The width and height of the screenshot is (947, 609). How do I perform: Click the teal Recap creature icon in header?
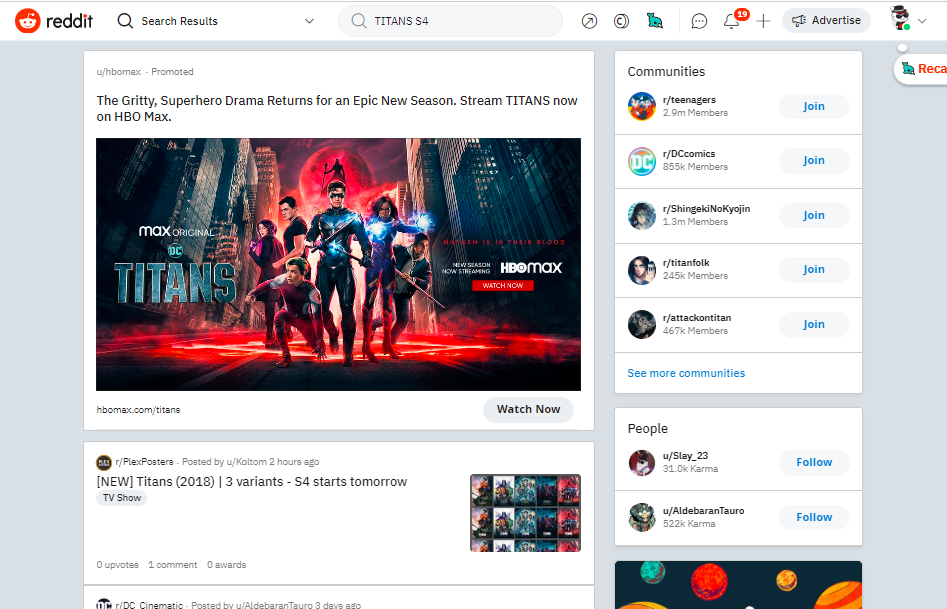pyautogui.click(x=654, y=21)
